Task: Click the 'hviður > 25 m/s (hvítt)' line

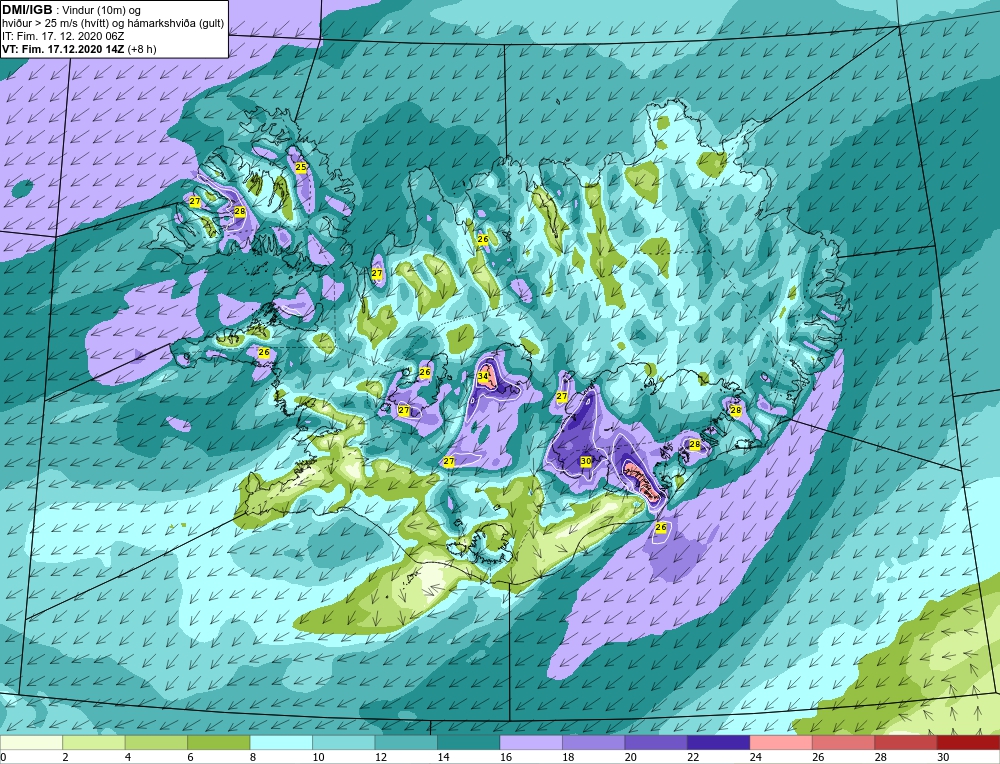Action: [55, 23]
